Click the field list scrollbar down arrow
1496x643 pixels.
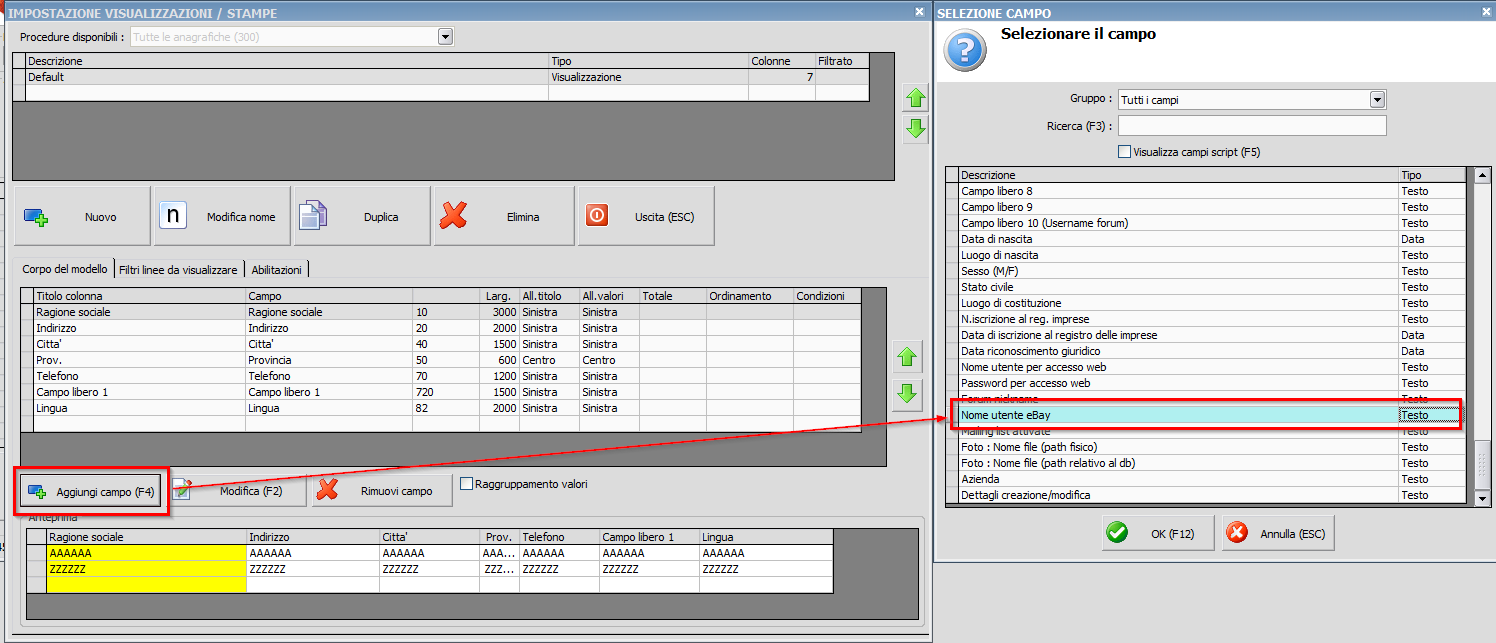tap(1483, 497)
